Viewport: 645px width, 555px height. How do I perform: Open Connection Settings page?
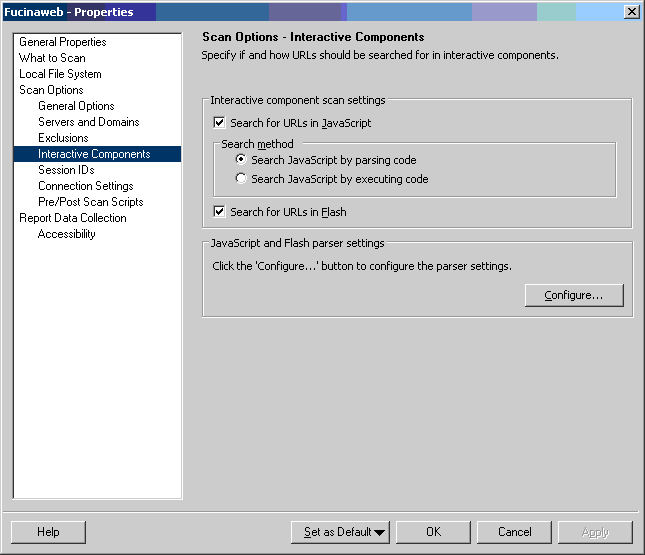(x=85, y=186)
